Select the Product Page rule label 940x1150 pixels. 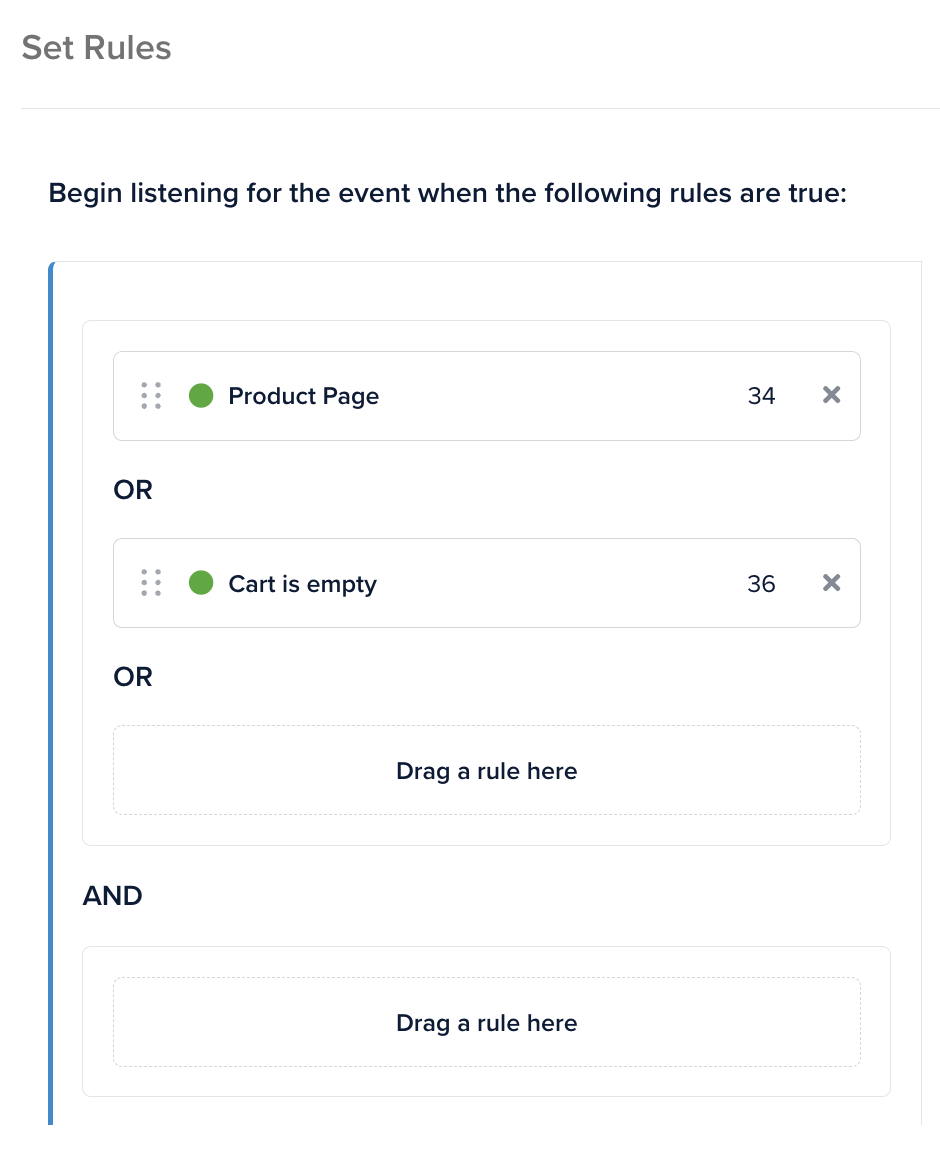click(303, 396)
